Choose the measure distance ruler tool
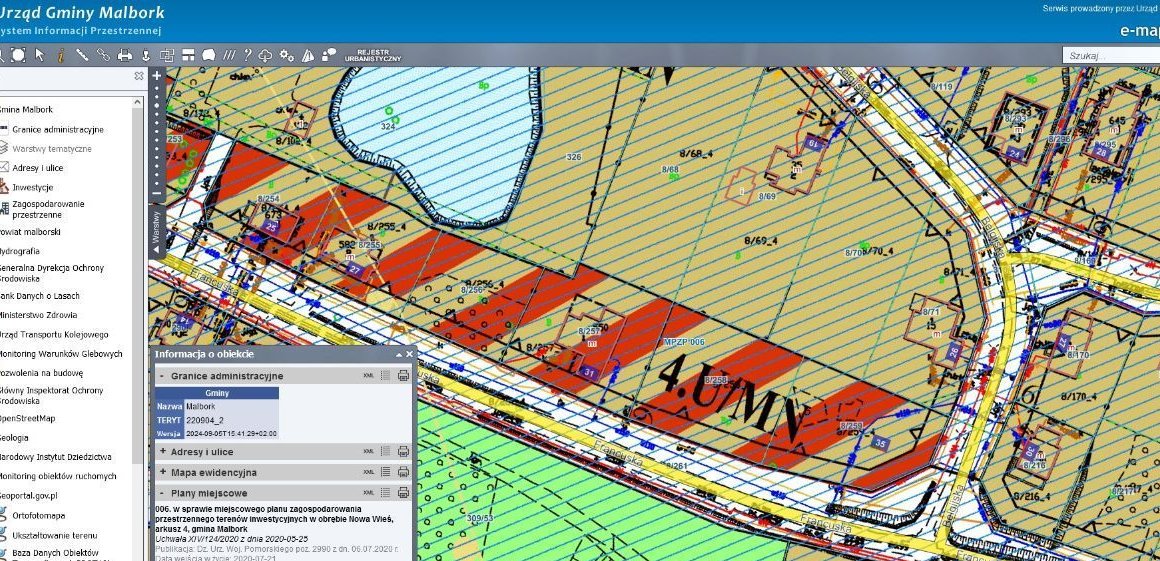The width and height of the screenshot is (1160, 561). pyautogui.click(x=82, y=54)
